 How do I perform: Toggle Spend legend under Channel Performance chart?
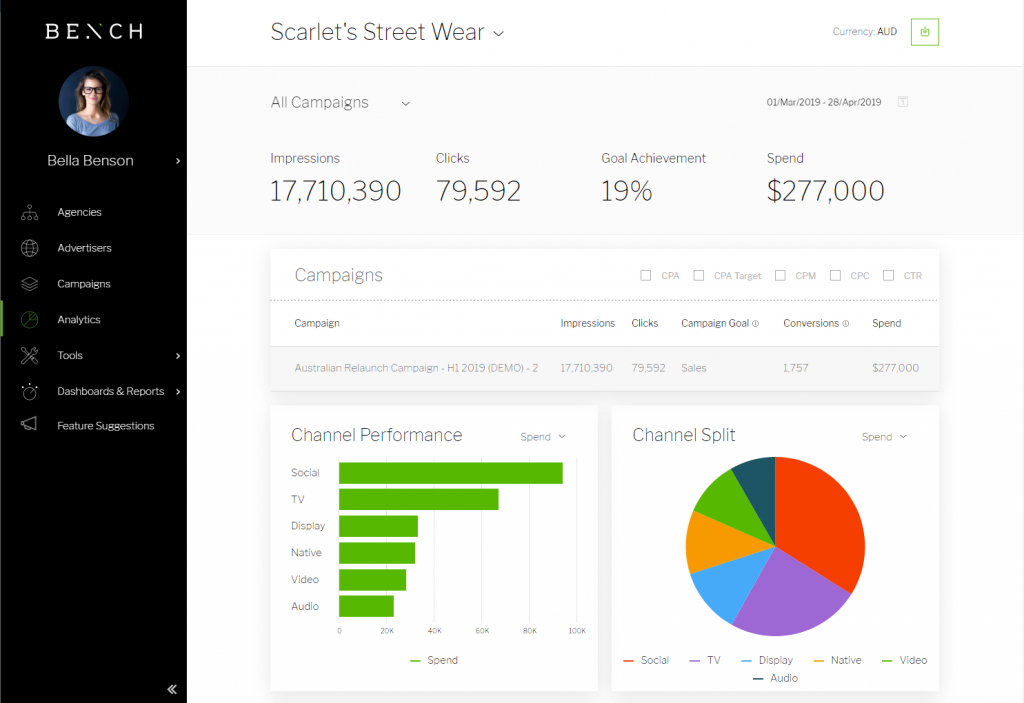[434, 661]
